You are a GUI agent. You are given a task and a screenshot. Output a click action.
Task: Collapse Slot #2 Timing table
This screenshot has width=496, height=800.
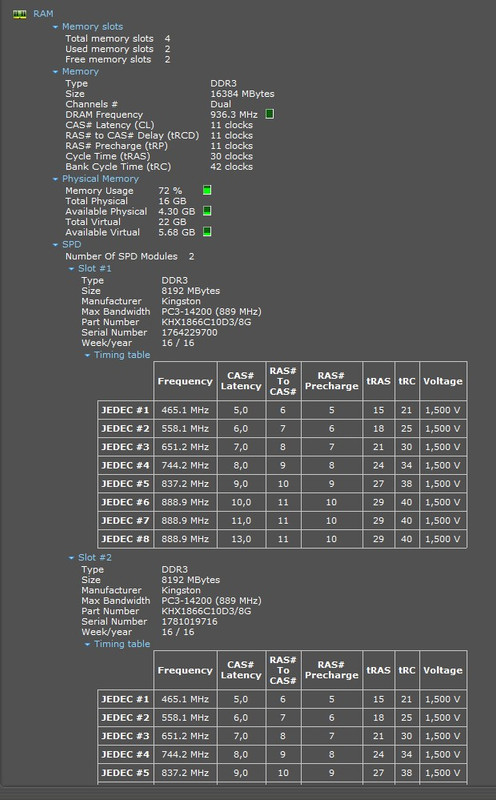tap(87, 644)
